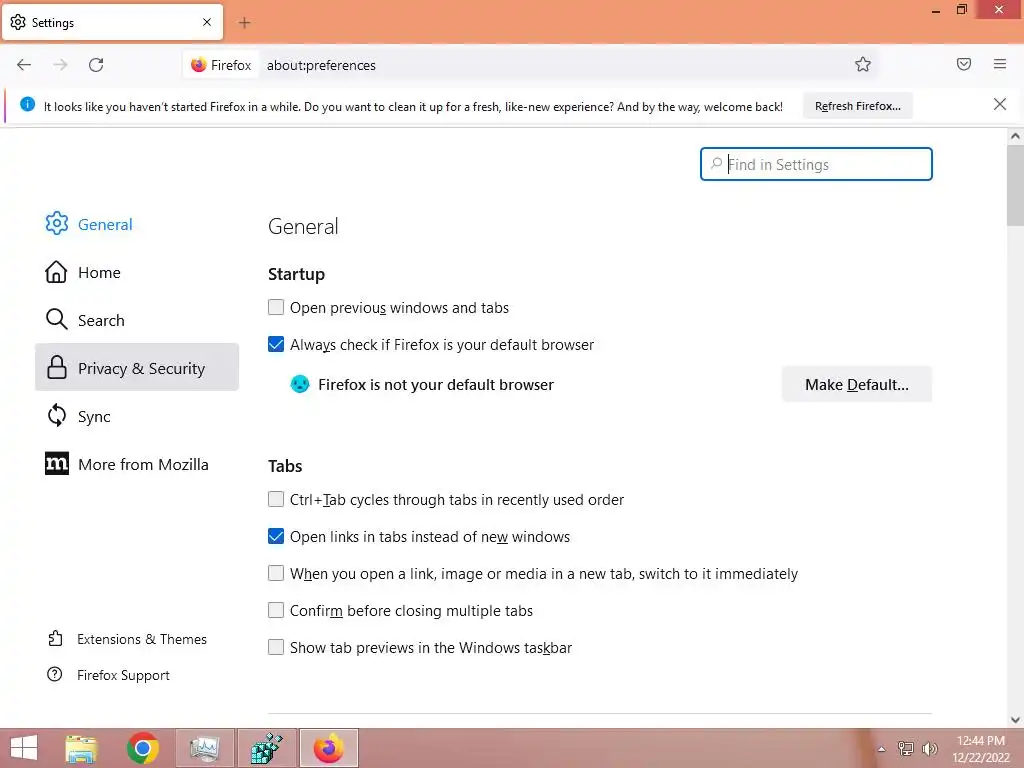Click the General gear icon in sidebar
Image resolution: width=1024 pixels, height=768 pixels.
point(57,223)
